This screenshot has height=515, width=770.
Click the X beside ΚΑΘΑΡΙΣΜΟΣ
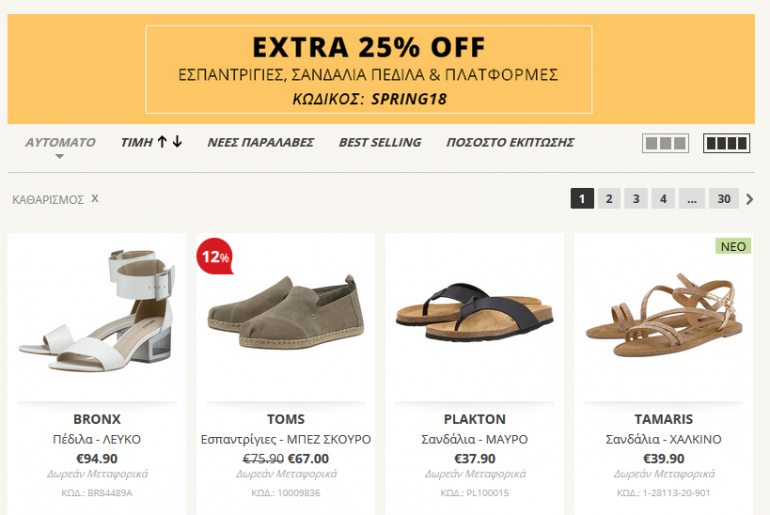95,198
